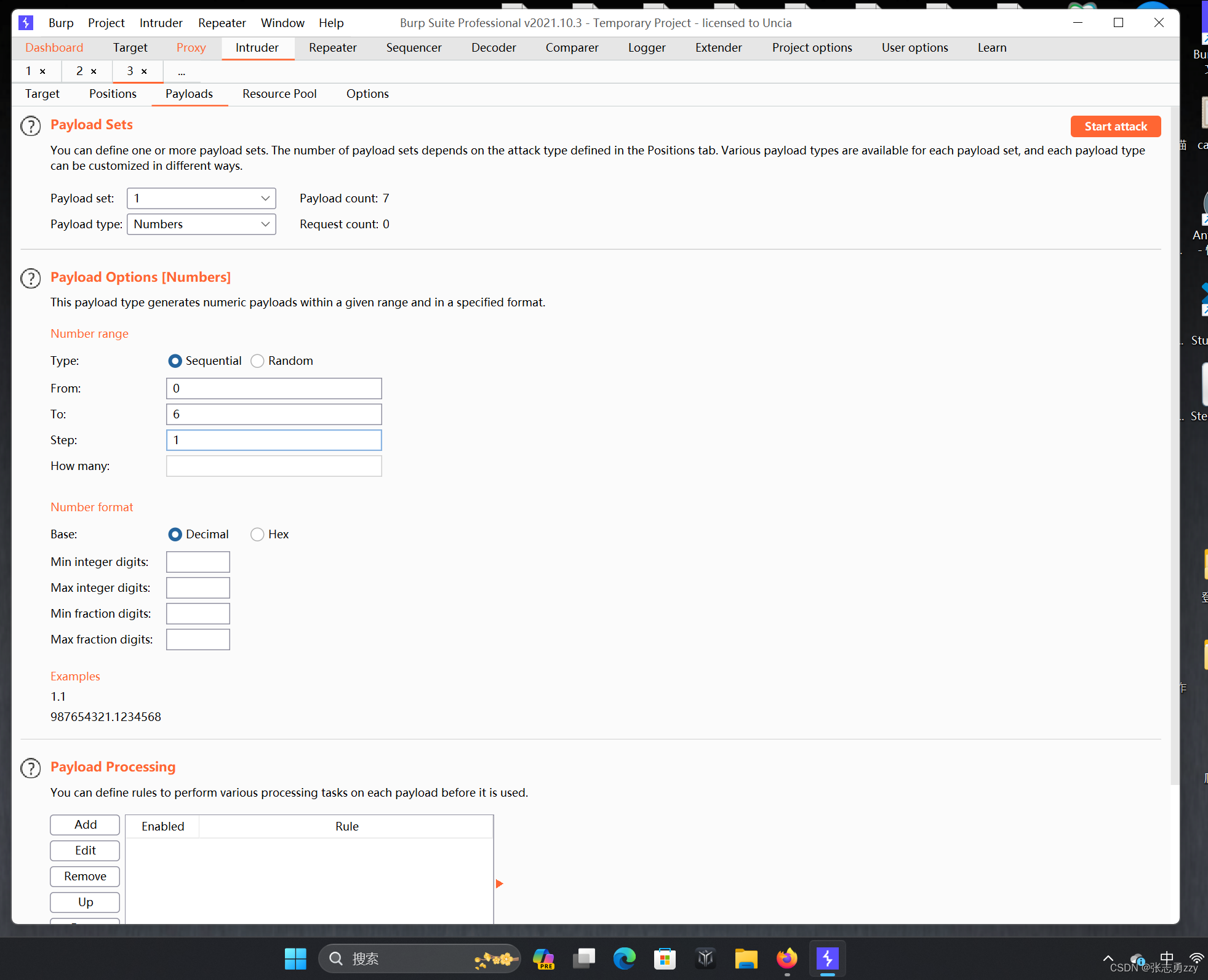1208x980 pixels.
Task: Click the Windows Start button
Action: click(x=295, y=958)
